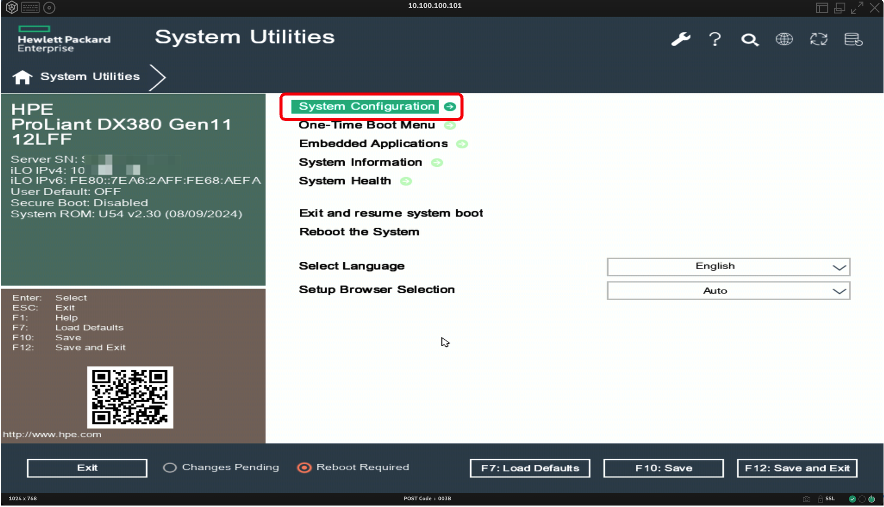Click the detach window icon in the title bar
The height and width of the screenshot is (507, 884).
click(x=839, y=7)
